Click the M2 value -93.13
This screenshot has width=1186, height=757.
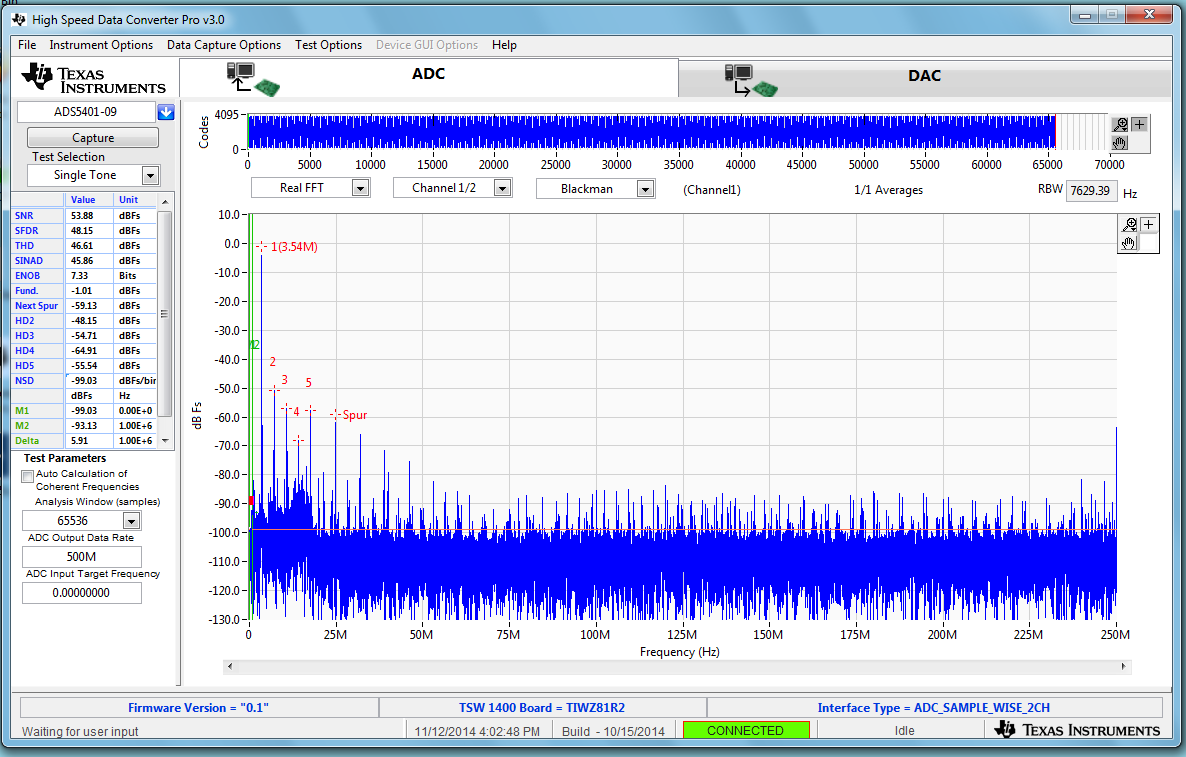coord(83,426)
